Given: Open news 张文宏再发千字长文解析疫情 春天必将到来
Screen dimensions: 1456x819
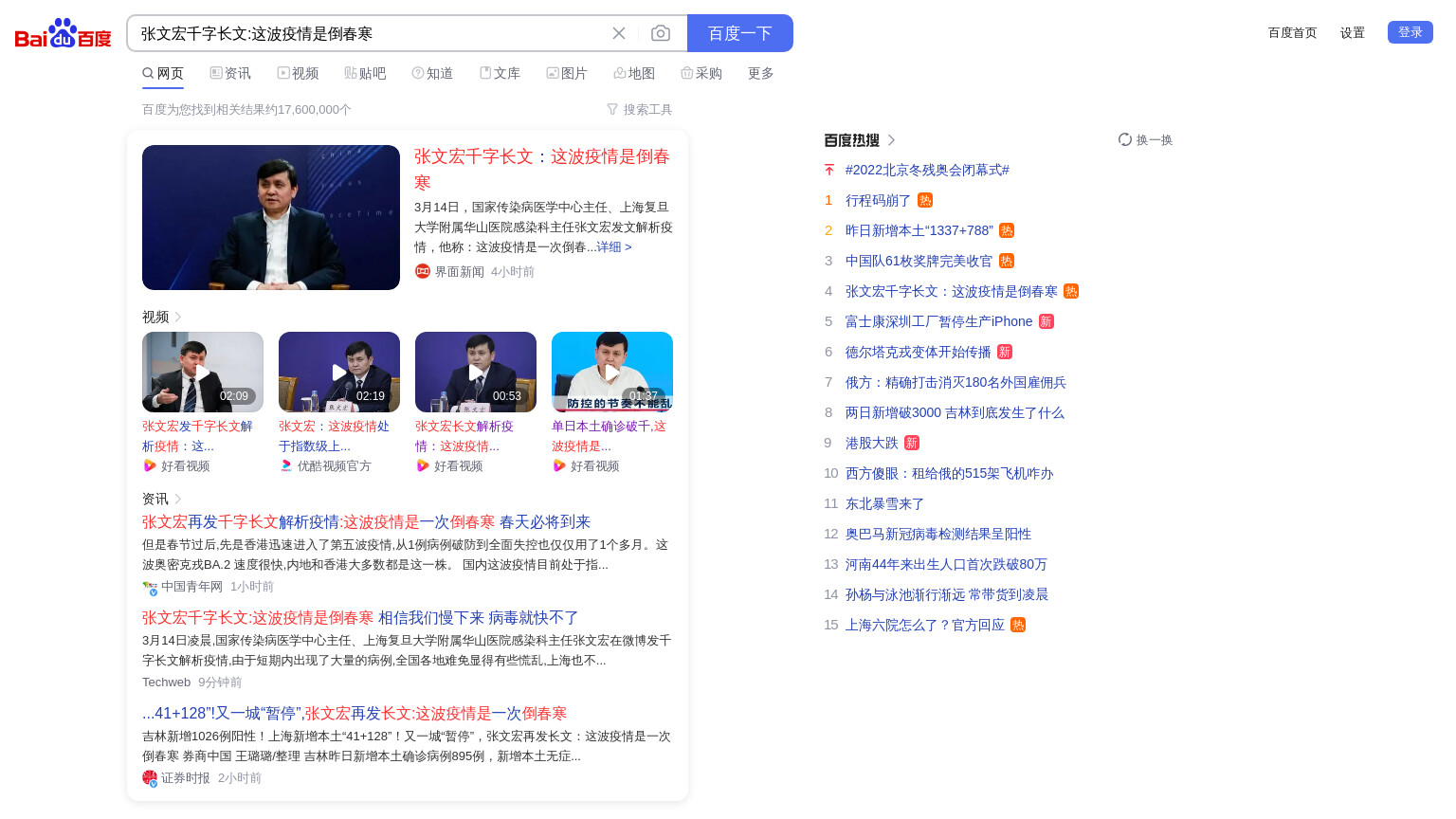Looking at the screenshot, I should pyautogui.click(x=367, y=522).
